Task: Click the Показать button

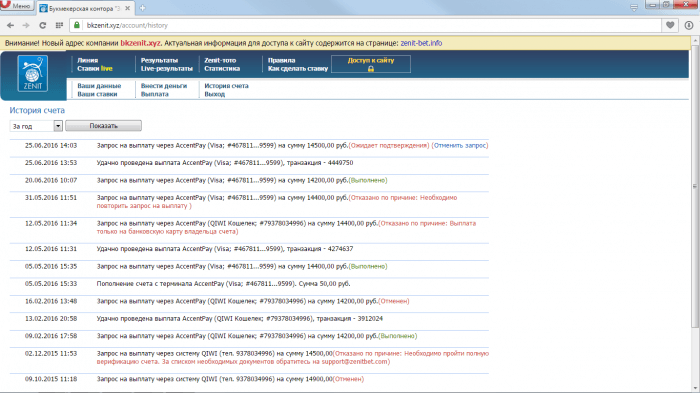Action: pyautogui.click(x=103, y=126)
